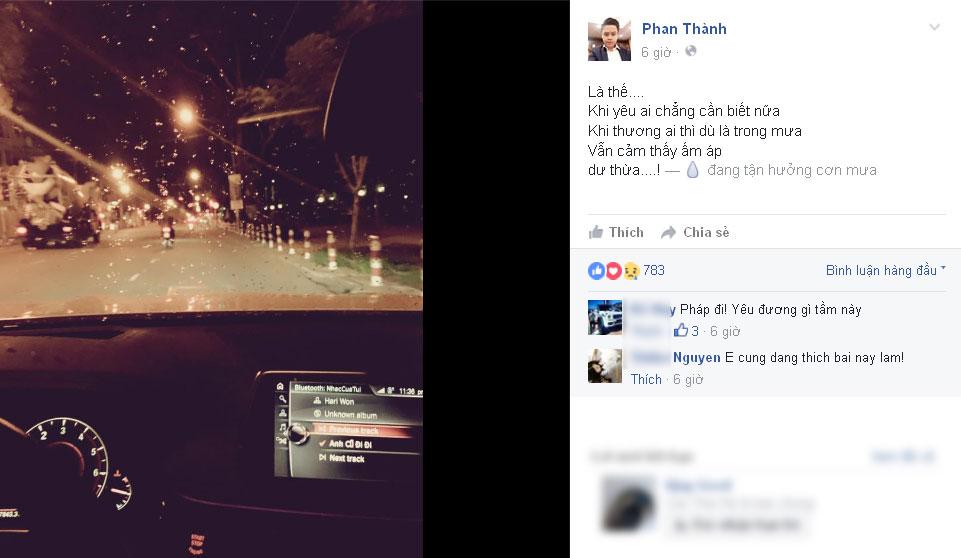
Task: Click the first commenter's car avatar
Action: [605, 318]
